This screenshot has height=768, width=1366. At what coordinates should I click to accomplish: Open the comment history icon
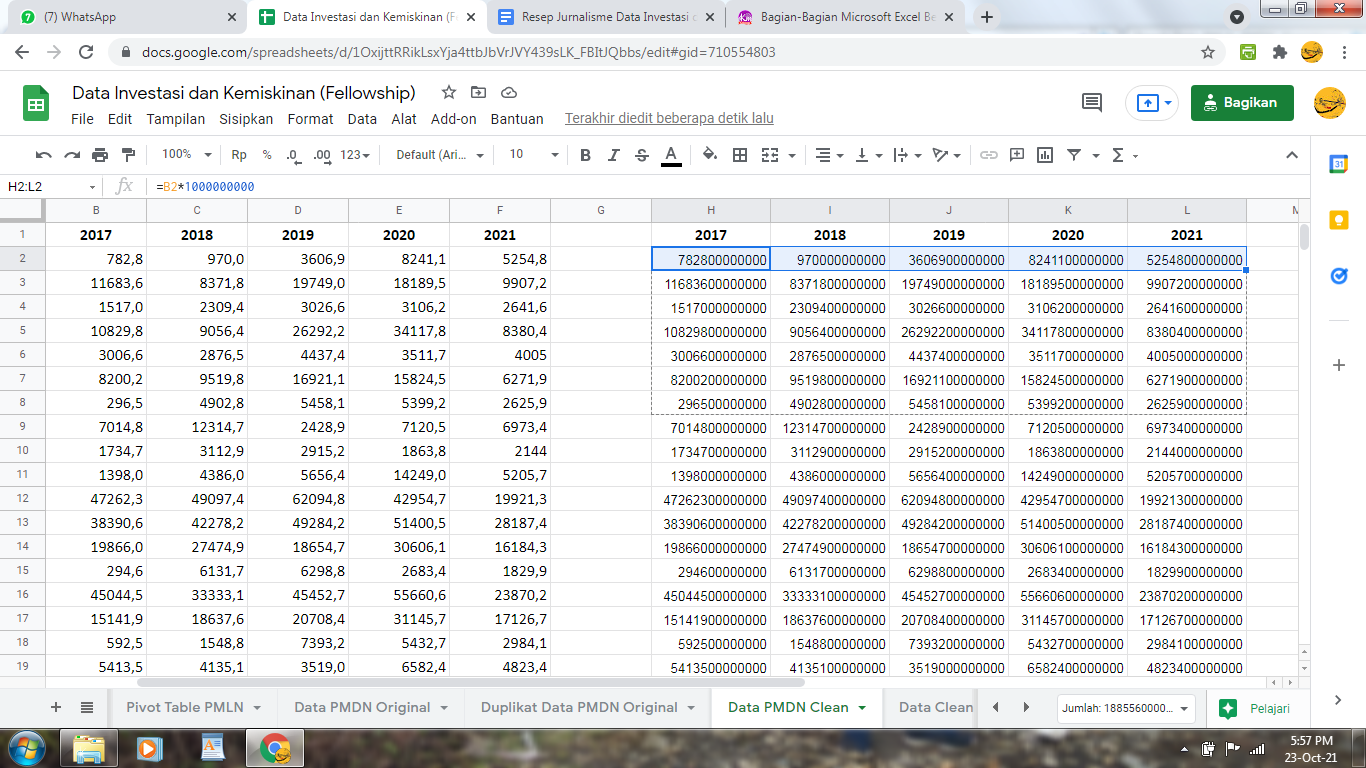[x=1092, y=102]
